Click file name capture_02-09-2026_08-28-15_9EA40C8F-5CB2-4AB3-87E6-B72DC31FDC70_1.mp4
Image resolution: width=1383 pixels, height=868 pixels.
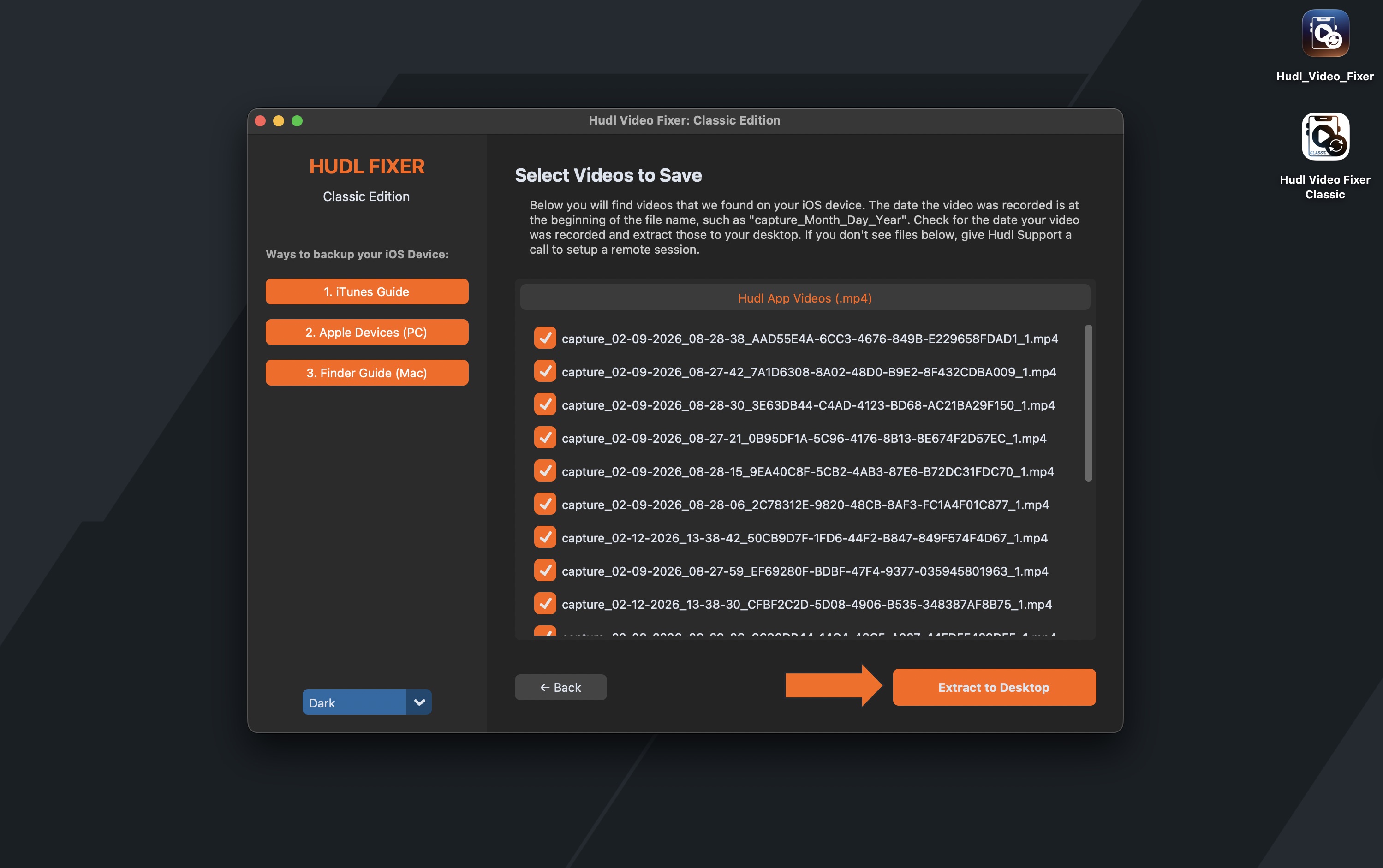point(808,471)
